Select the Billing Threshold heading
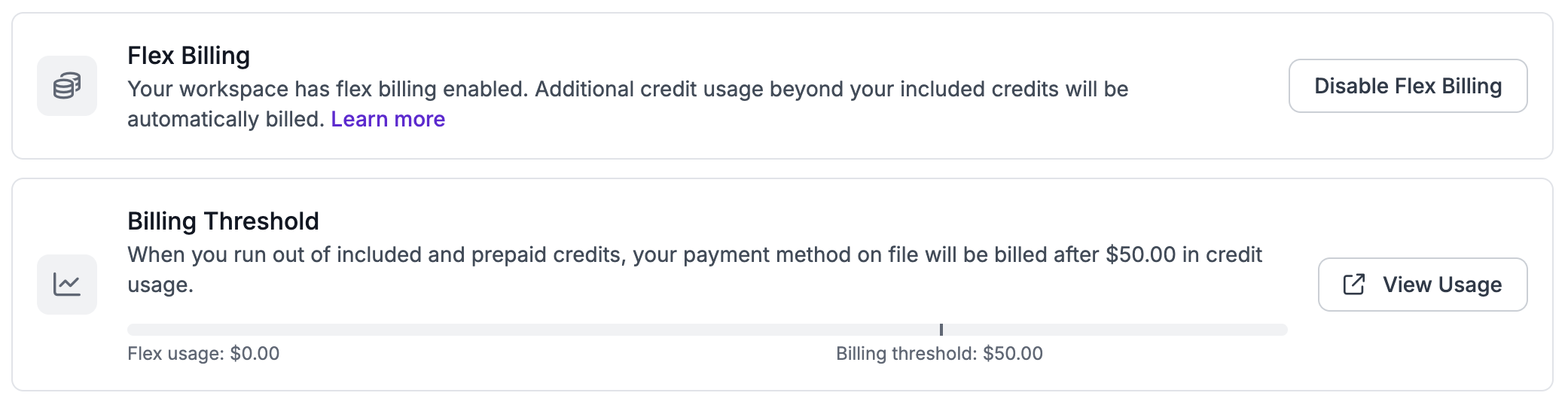This screenshot has width=1568, height=408. [223, 221]
